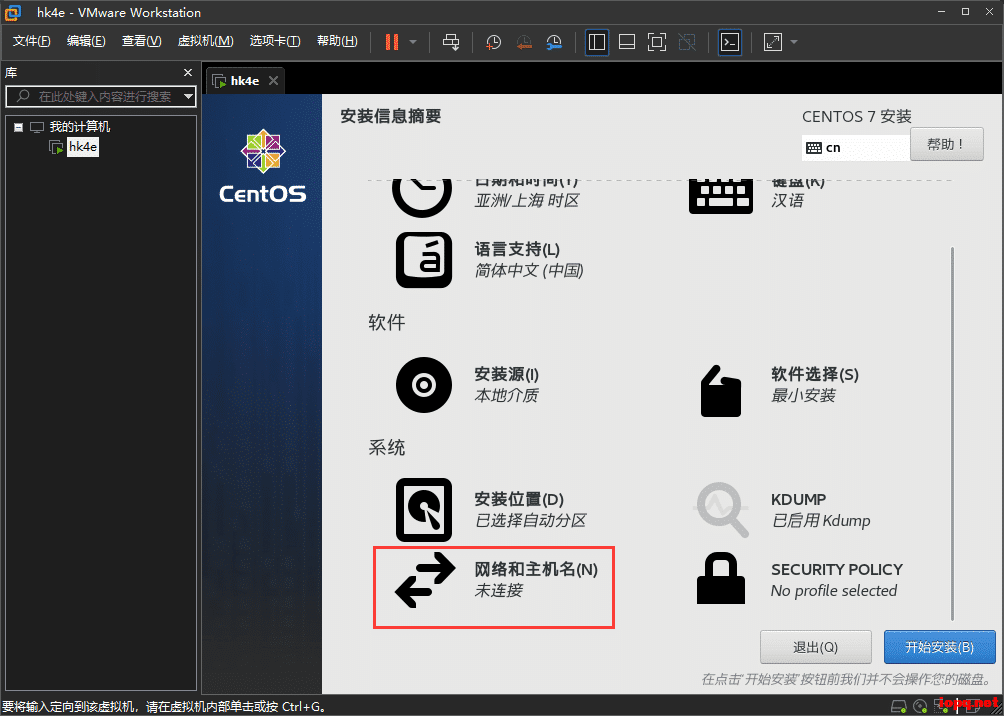The width and height of the screenshot is (1004, 716).
Task: Switch to full screen mode
Action: coord(657,42)
